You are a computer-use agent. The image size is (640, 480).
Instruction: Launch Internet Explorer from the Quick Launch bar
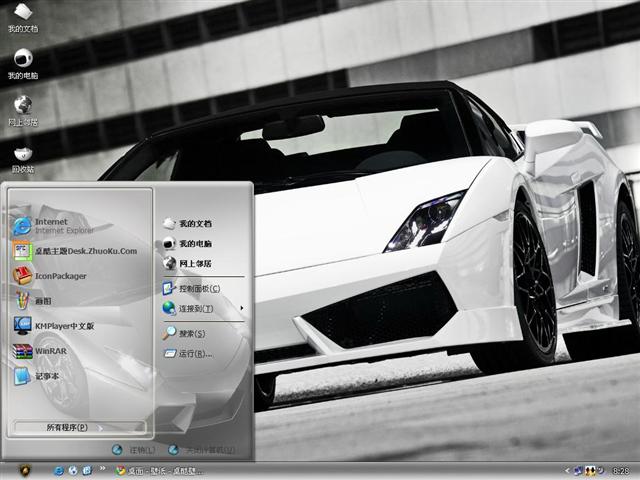tap(59, 471)
